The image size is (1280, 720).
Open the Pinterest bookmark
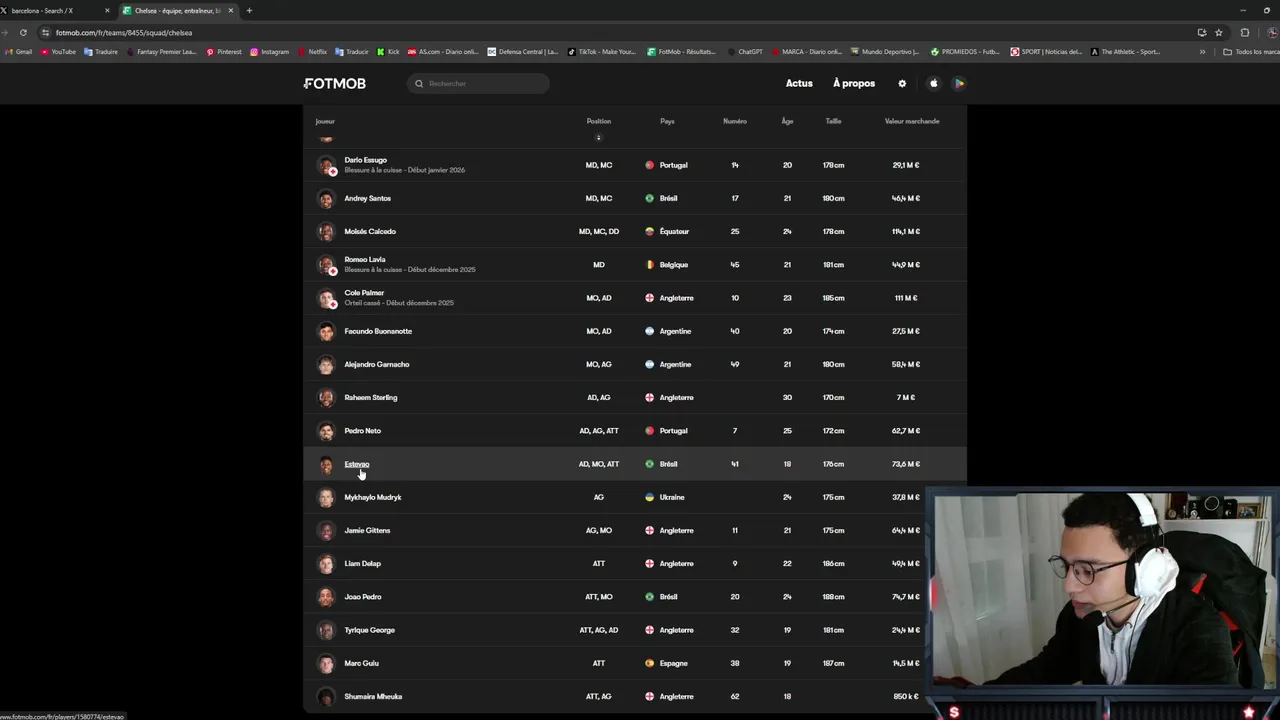click(224, 52)
